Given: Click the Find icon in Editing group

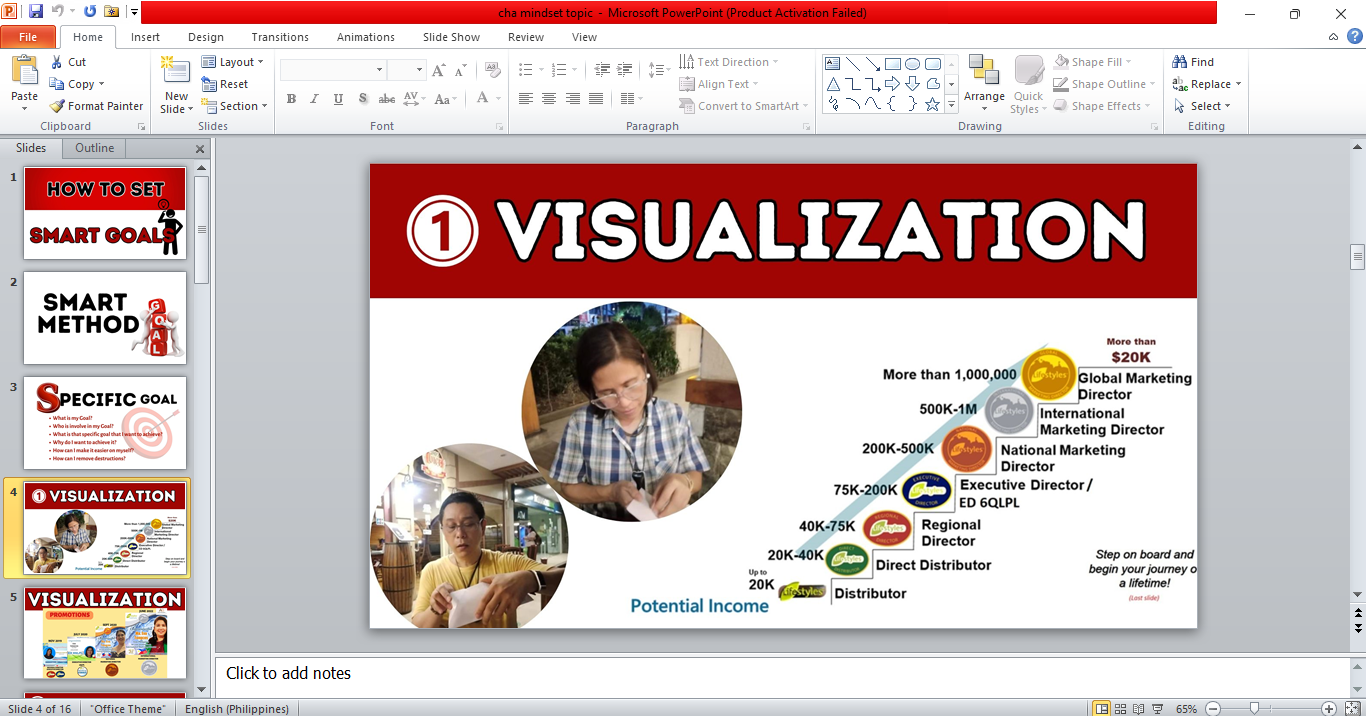Looking at the screenshot, I should tap(1193, 62).
